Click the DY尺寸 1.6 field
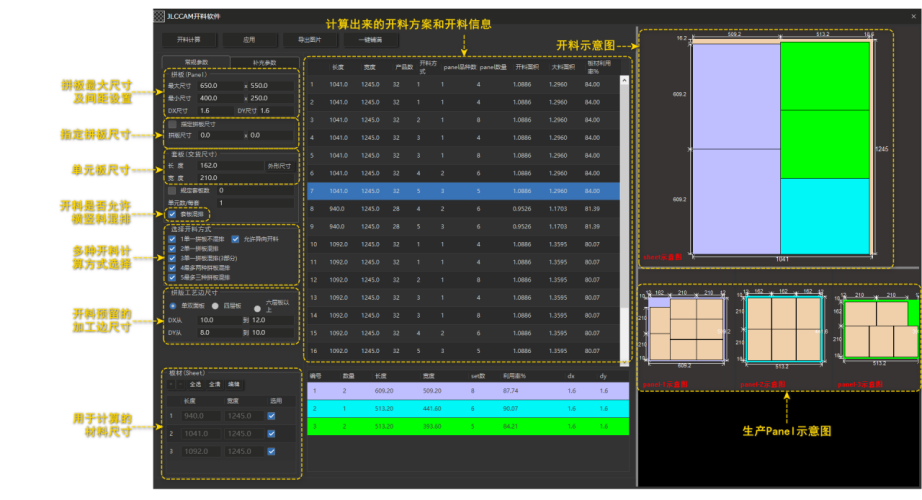Screen dimensions: 922x500 [276, 111]
